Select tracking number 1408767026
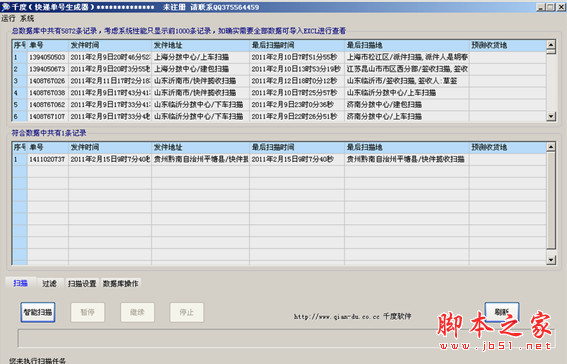 (x=47, y=81)
